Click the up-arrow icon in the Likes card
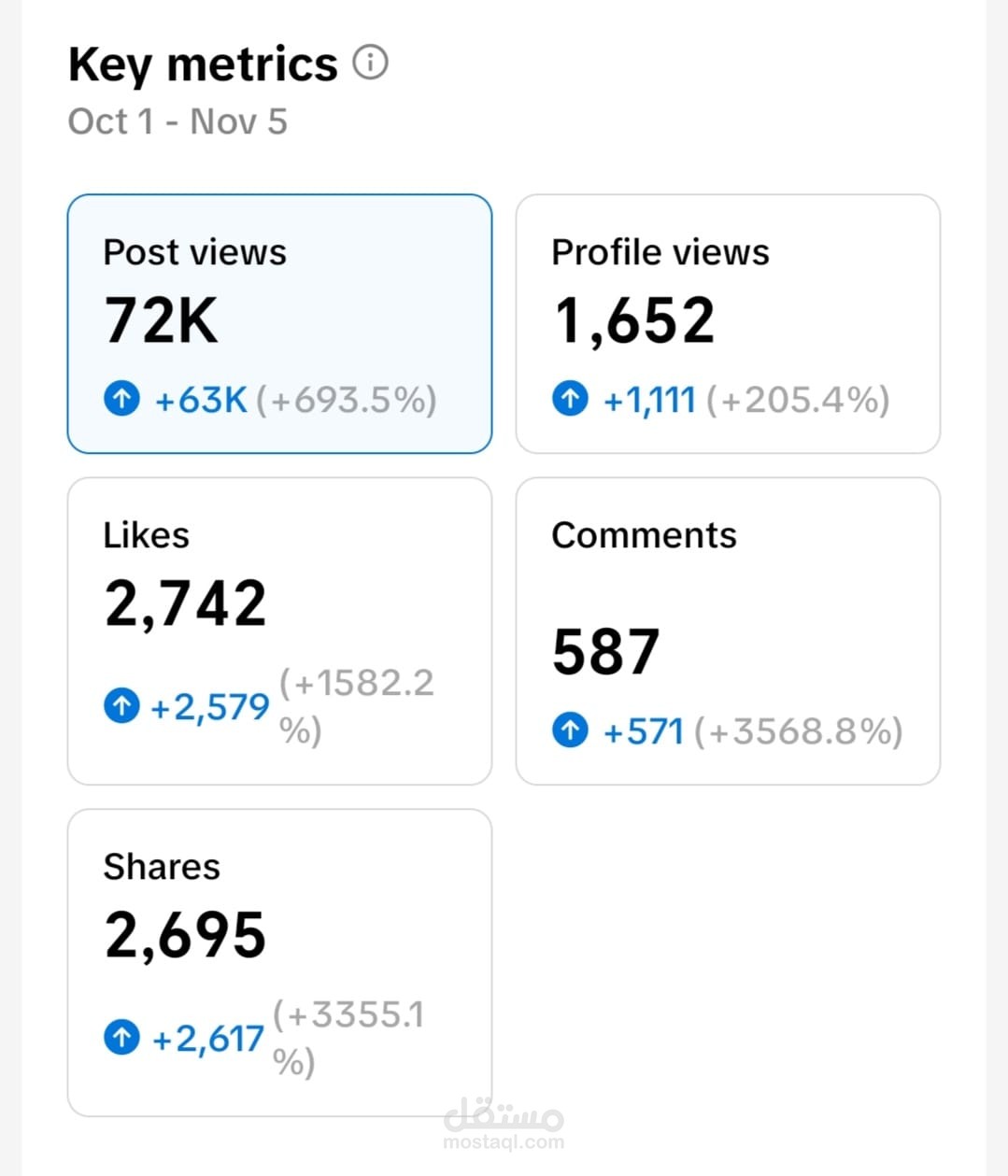Image resolution: width=1008 pixels, height=1176 pixels. pos(121,706)
